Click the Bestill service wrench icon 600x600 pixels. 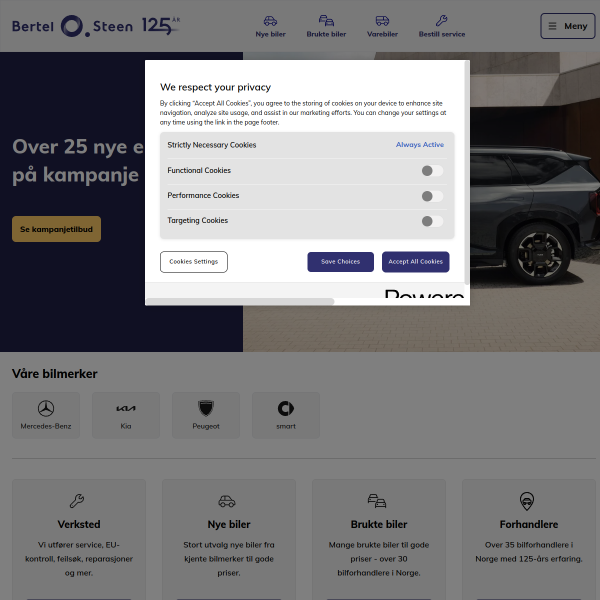[x=441, y=21]
